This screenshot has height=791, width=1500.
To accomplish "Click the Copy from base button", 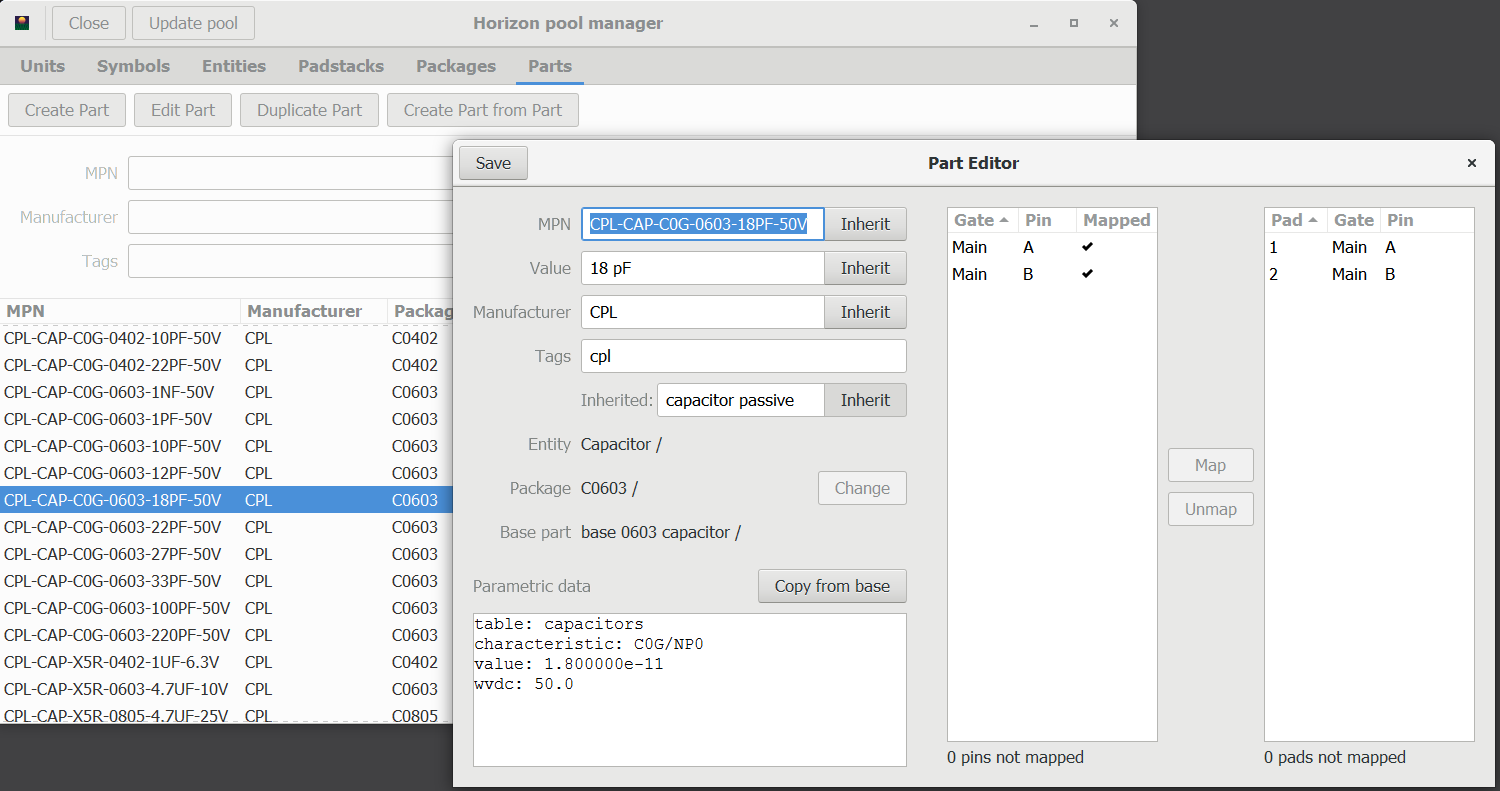I will pos(832,586).
